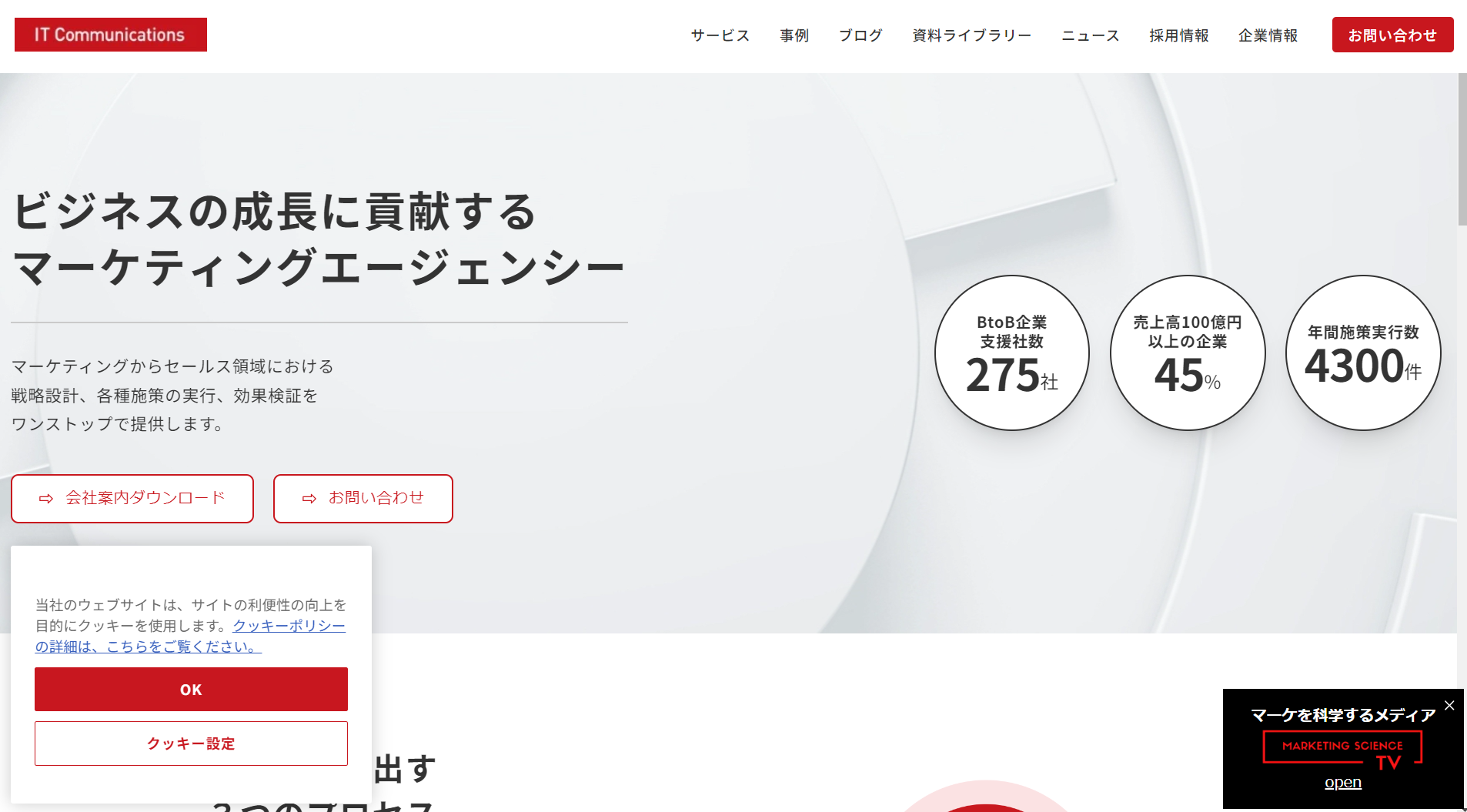Screen dimensions: 1467x812
Task: Open クッキー設定 cookie settings
Action: pyautogui.click(x=191, y=743)
